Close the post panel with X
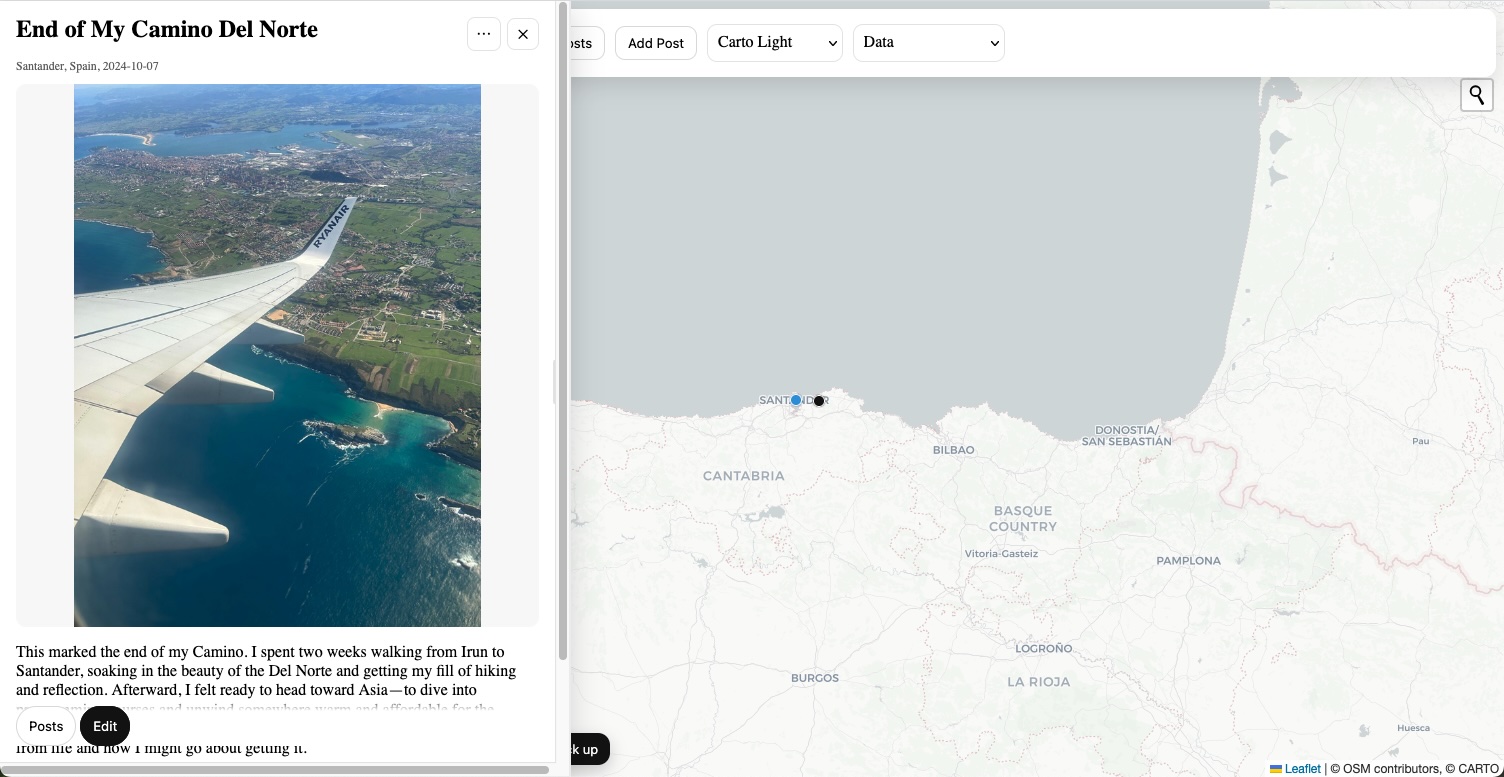Screen dimensions: 1504x777 [x=522, y=34]
